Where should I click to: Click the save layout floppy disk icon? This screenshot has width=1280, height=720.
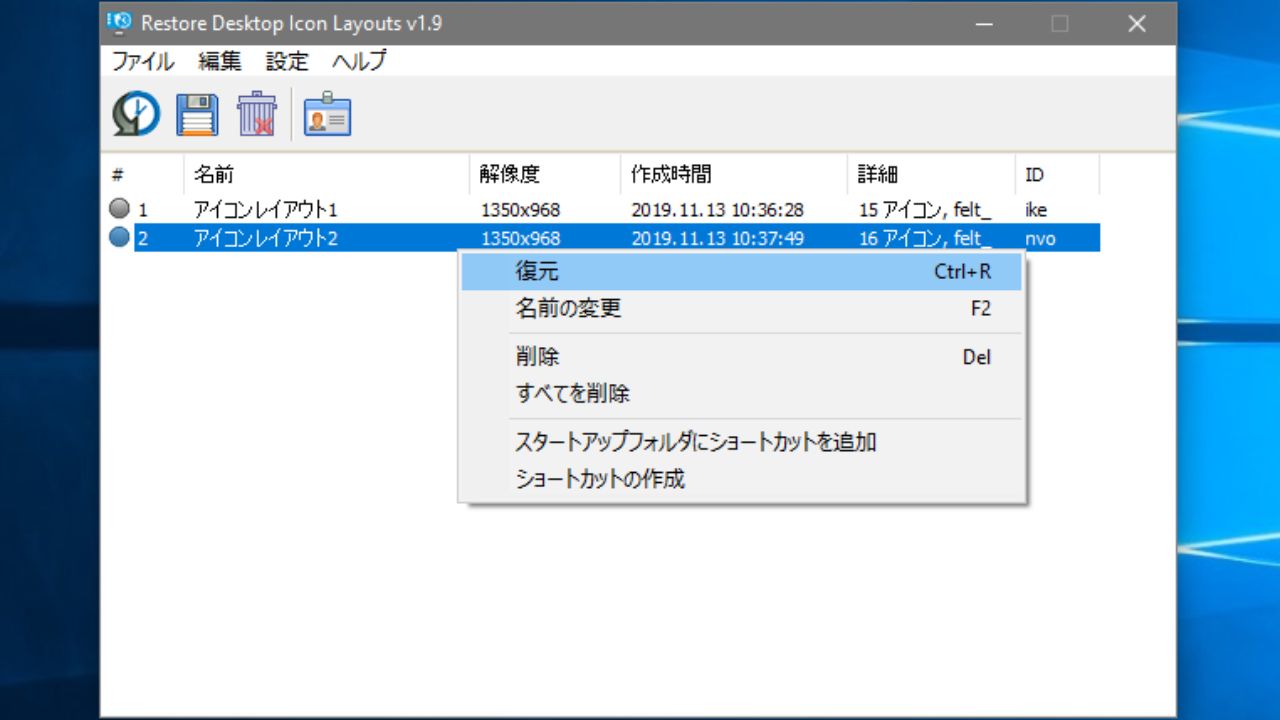click(197, 114)
